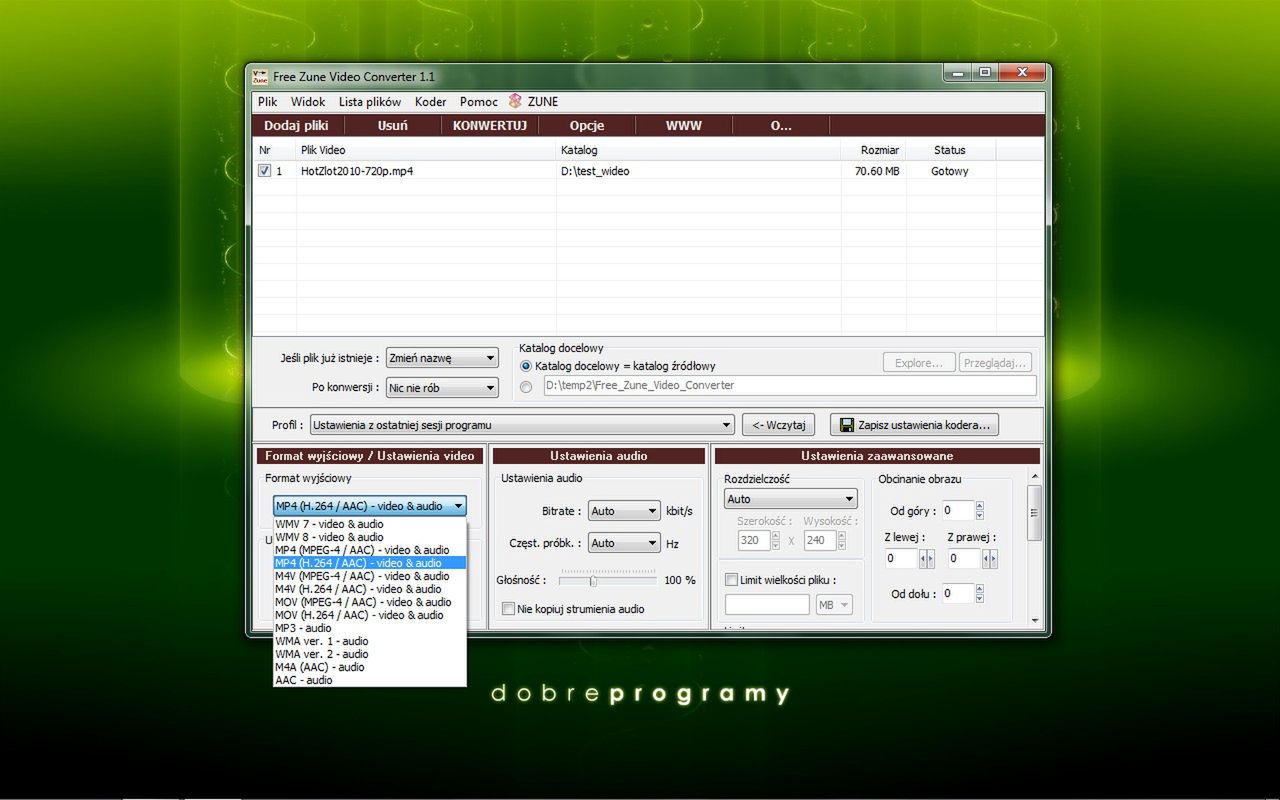Click Usuń toolbar button

pos(392,126)
